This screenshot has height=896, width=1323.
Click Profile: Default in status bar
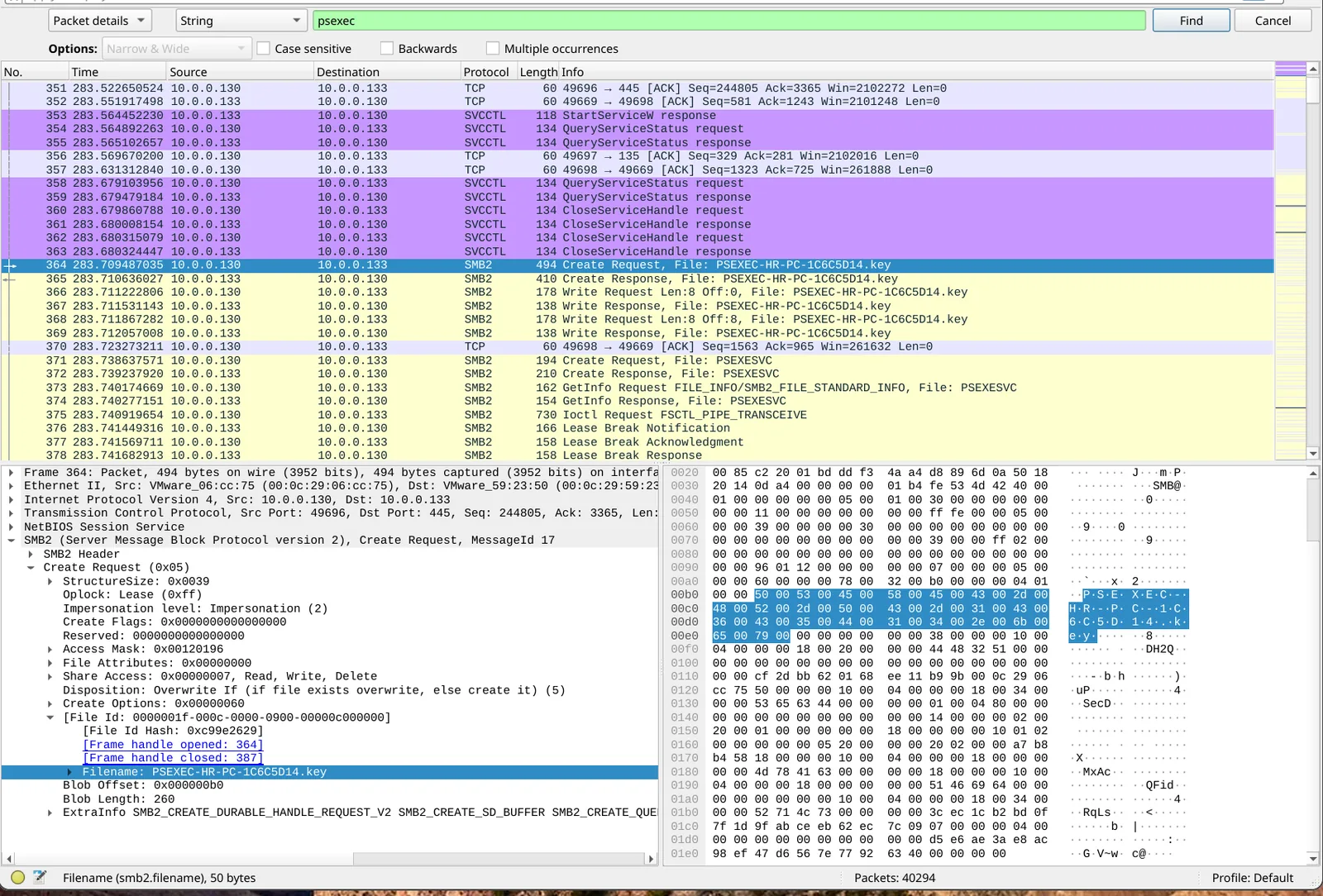[1252, 878]
